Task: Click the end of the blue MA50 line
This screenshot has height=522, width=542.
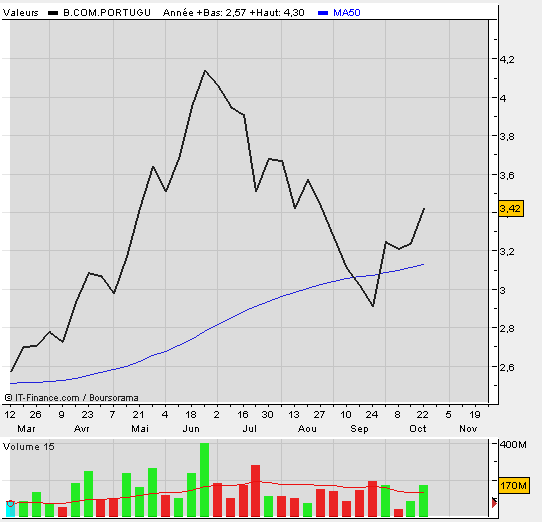Action: [424, 264]
